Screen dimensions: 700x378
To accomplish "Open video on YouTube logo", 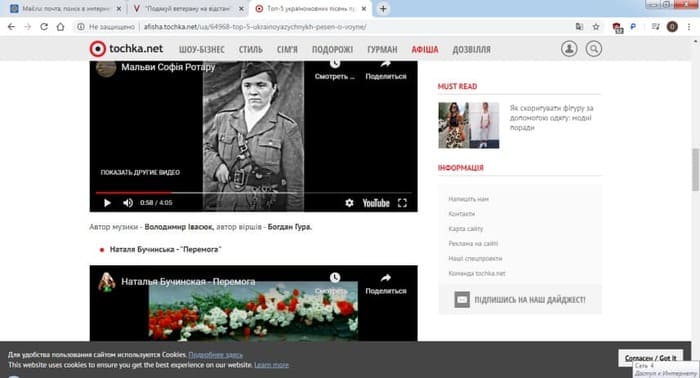I will coord(376,203).
